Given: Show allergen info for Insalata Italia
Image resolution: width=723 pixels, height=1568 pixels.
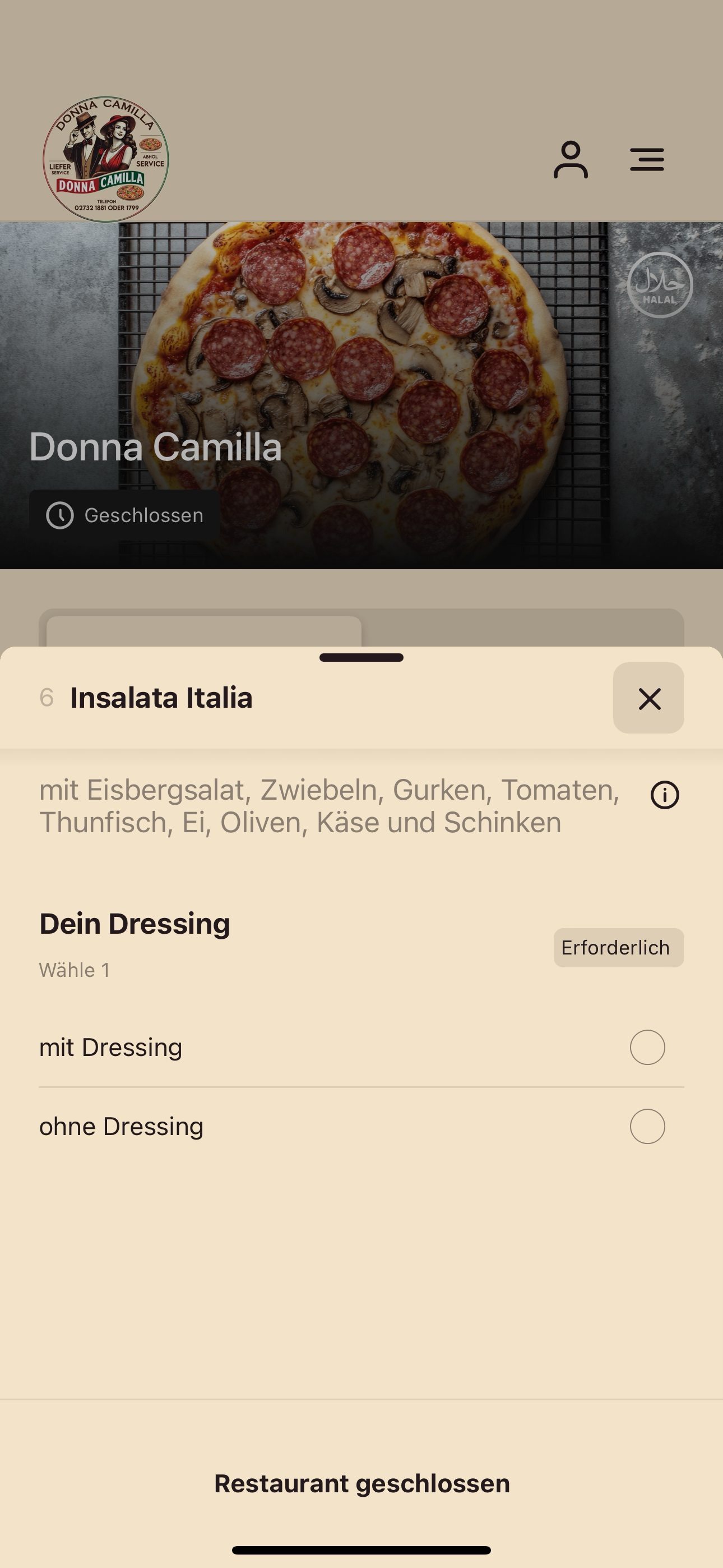Looking at the screenshot, I should [x=665, y=795].
